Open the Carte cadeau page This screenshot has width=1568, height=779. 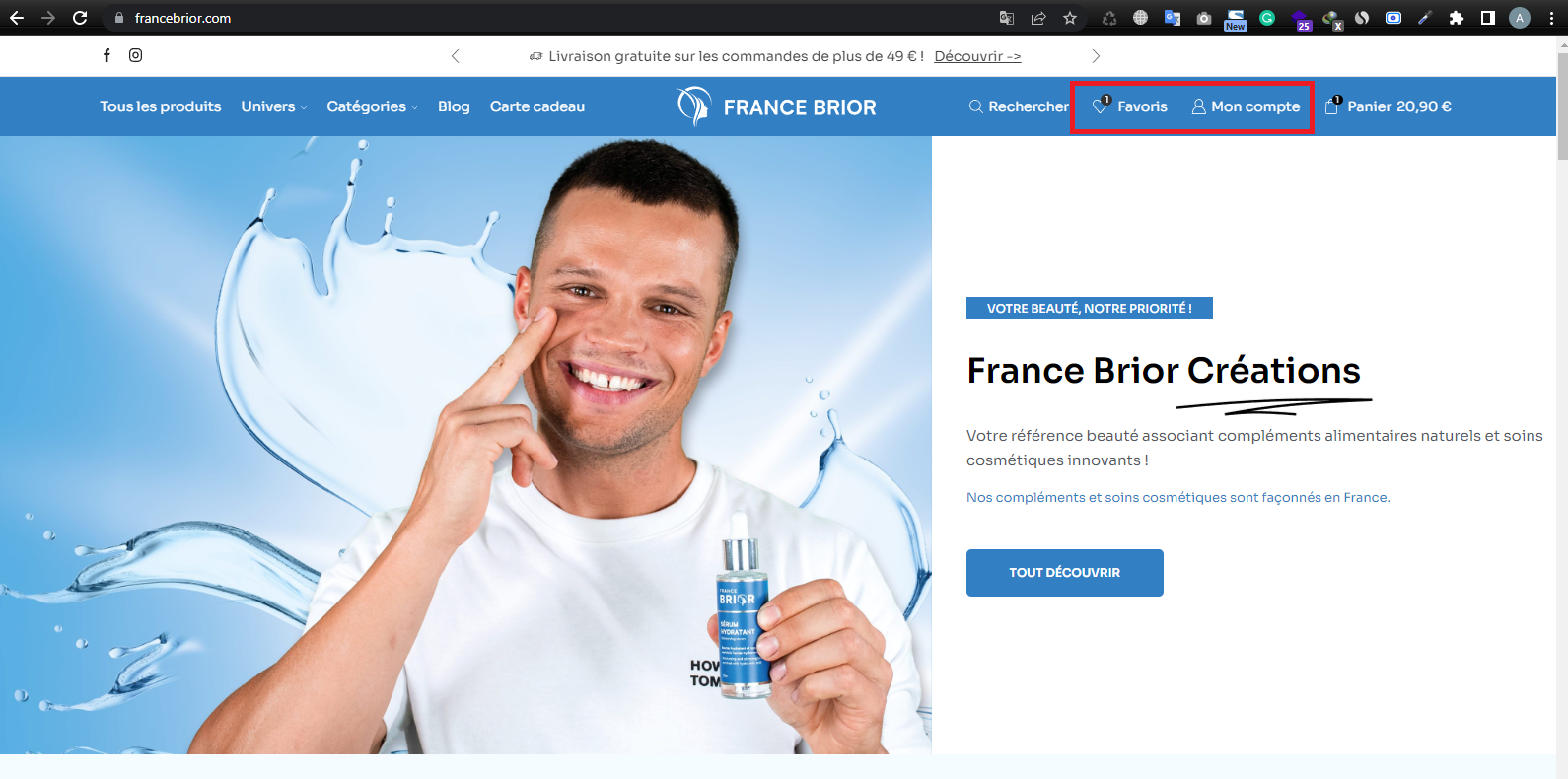point(537,106)
